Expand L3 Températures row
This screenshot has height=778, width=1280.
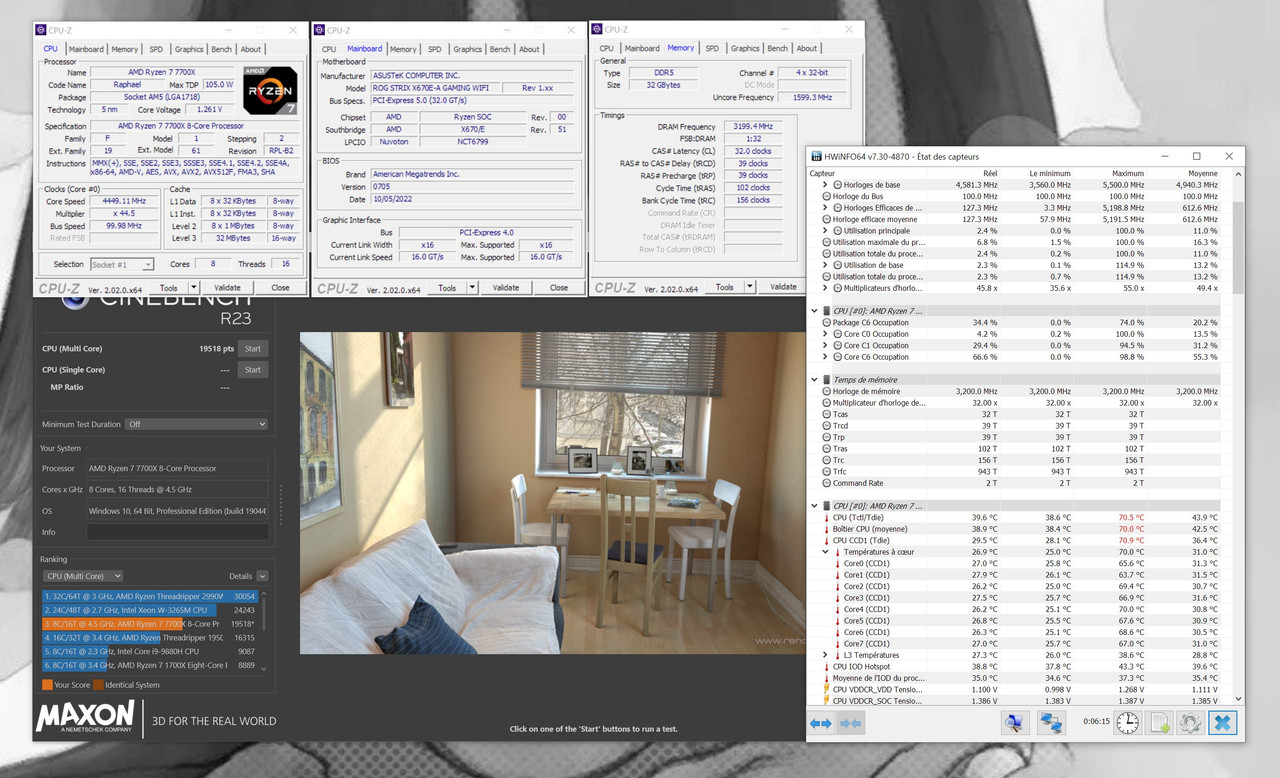click(x=825, y=655)
